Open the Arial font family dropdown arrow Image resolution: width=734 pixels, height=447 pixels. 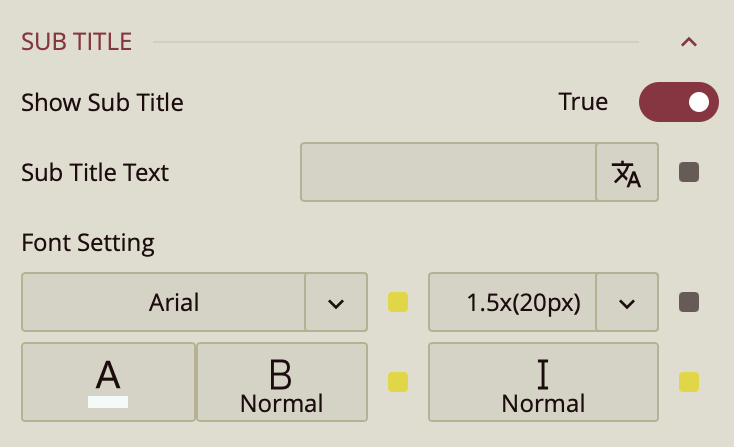click(336, 302)
